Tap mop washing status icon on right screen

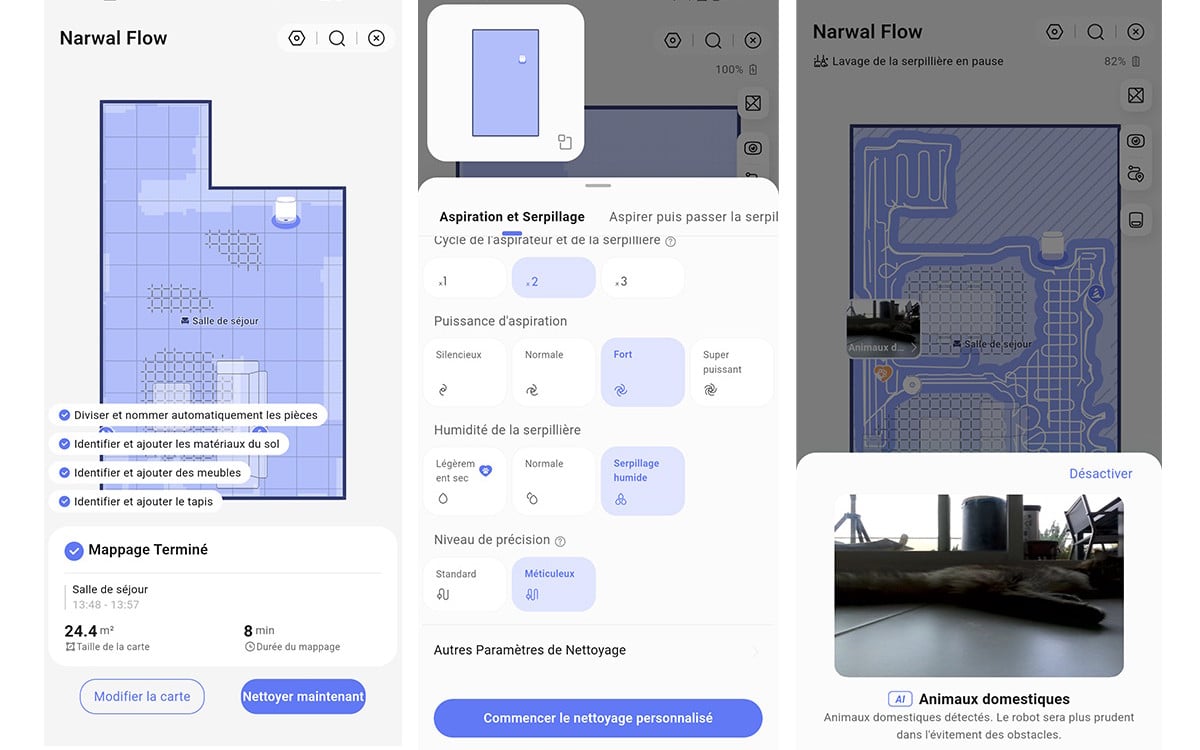point(821,61)
